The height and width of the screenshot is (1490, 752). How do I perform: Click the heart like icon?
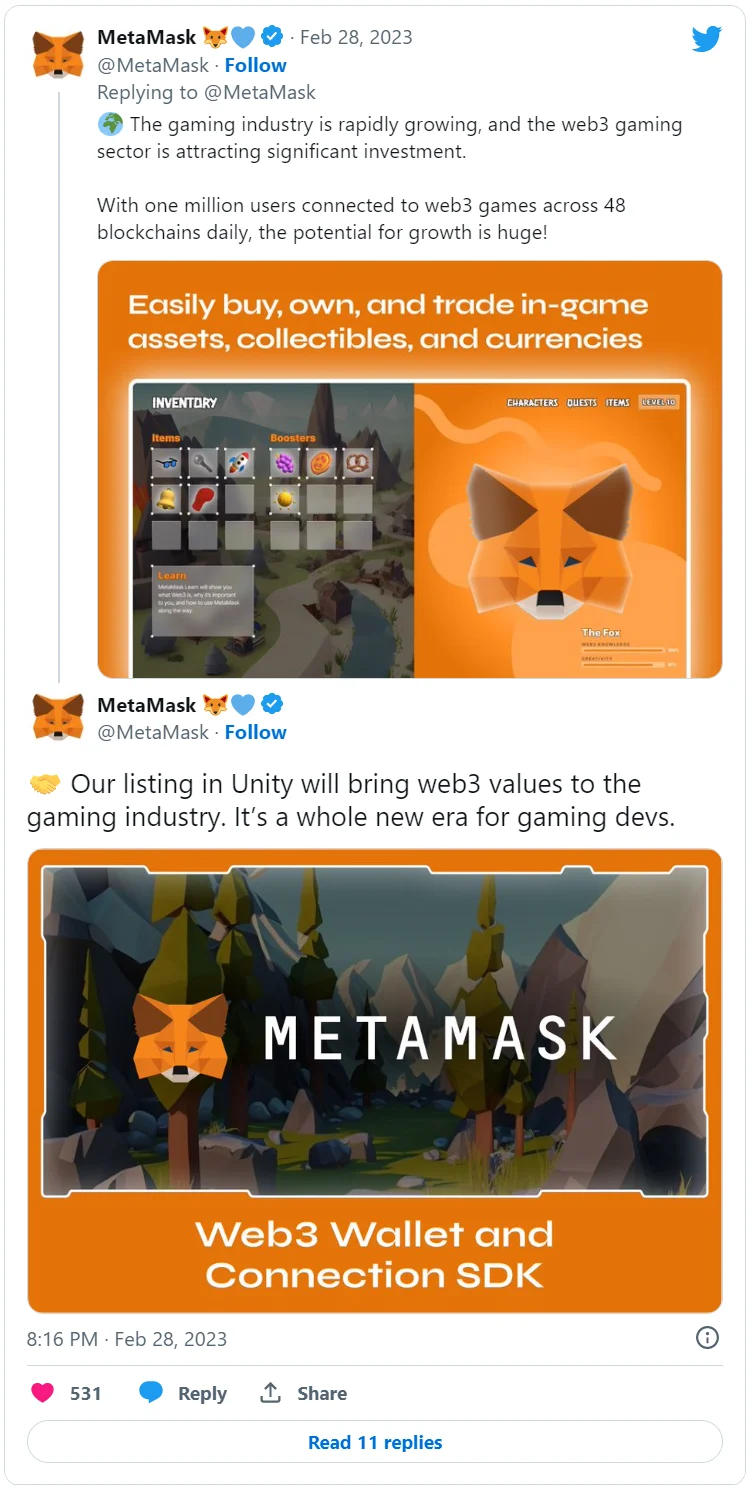click(42, 1393)
